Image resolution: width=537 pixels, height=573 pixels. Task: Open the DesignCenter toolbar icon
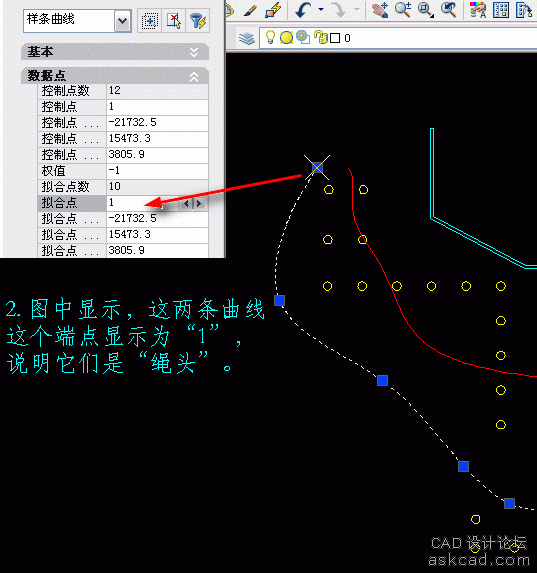click(501, 10)
